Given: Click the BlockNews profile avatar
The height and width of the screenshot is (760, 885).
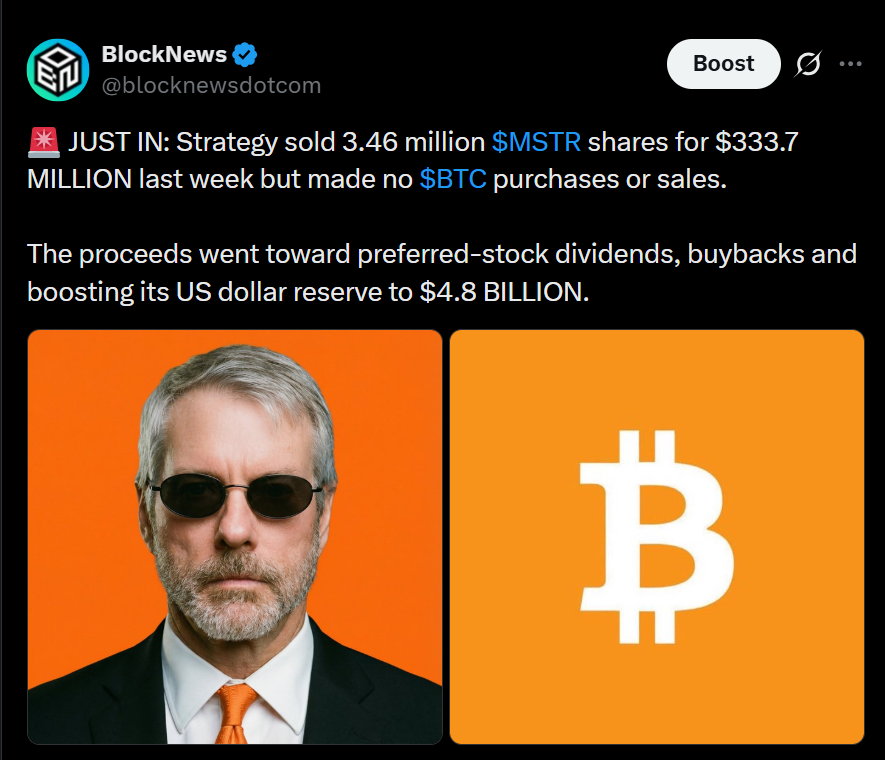Looking at the screenshot, I should [x=58, y=70].
